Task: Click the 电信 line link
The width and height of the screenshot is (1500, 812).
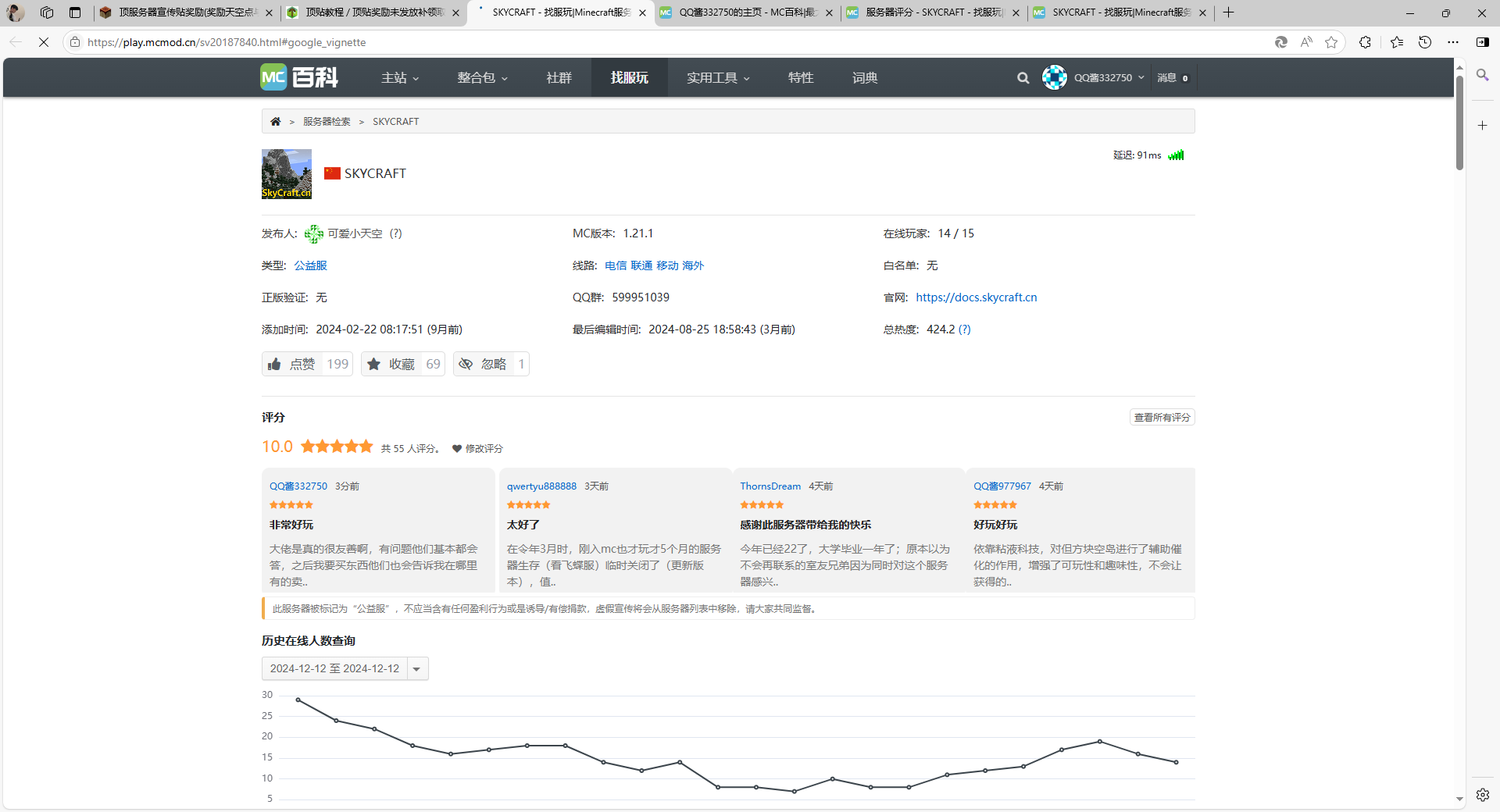Action: [616, 265]
